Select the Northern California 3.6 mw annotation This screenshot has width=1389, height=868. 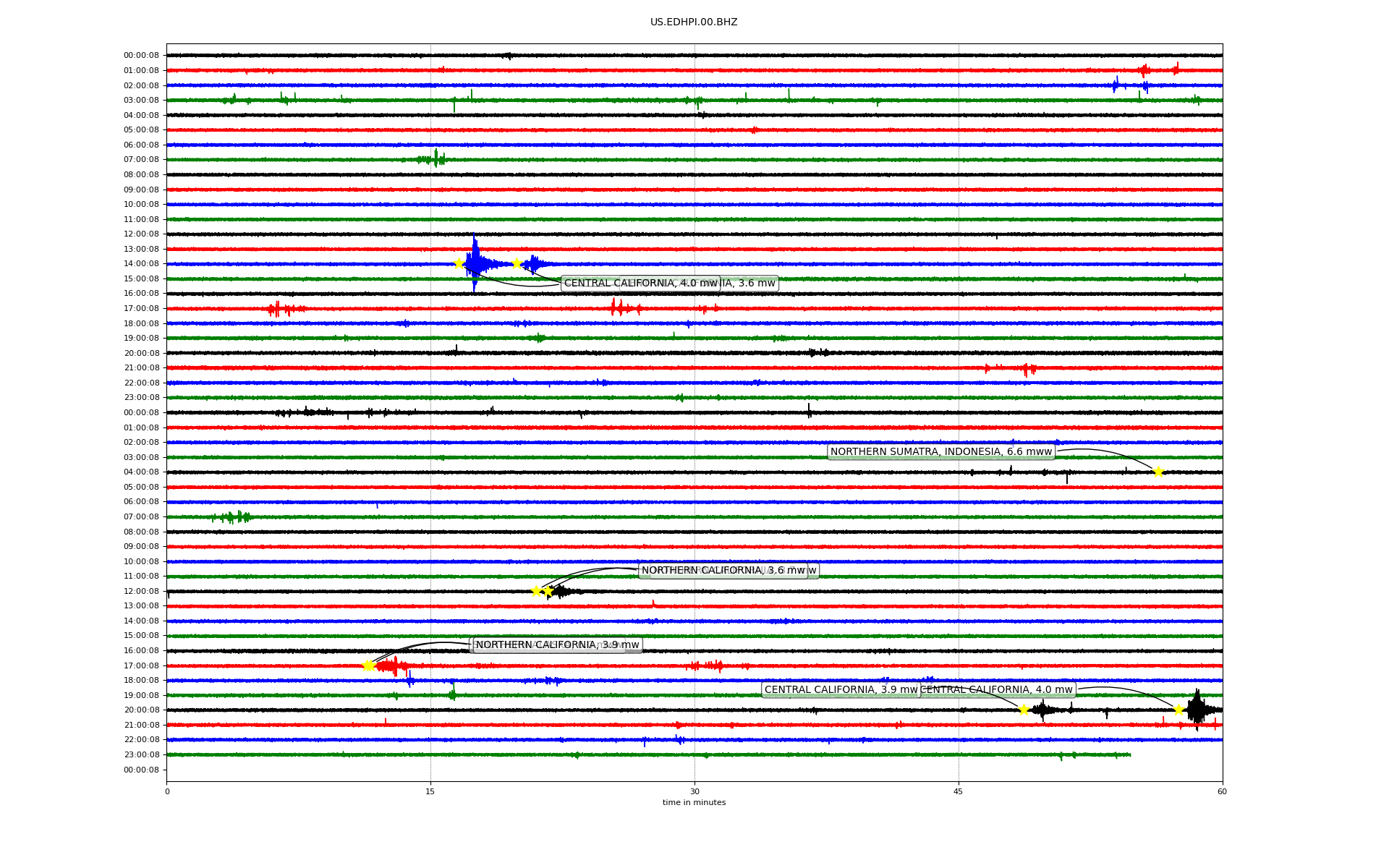coord(723,571)
